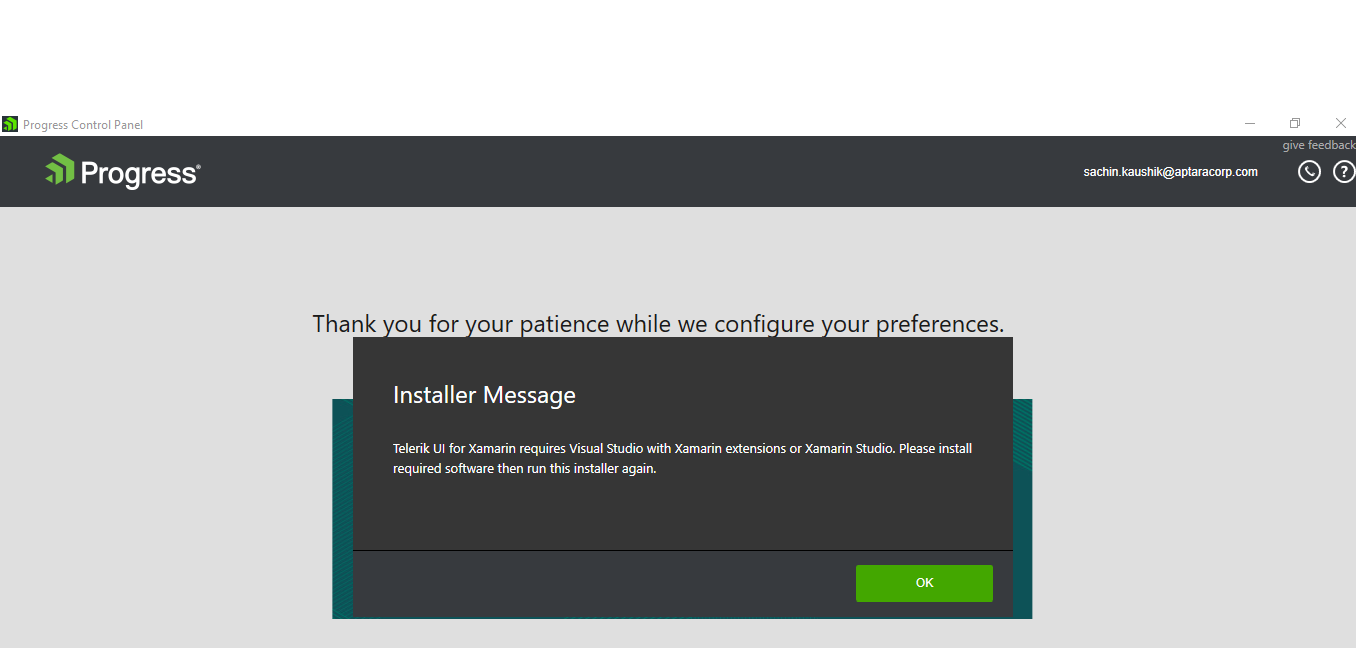Click the teal panel edge behind the dialog
Image resolution: width=1356 pixels, height=648 pixels.
click(1022, 500)
